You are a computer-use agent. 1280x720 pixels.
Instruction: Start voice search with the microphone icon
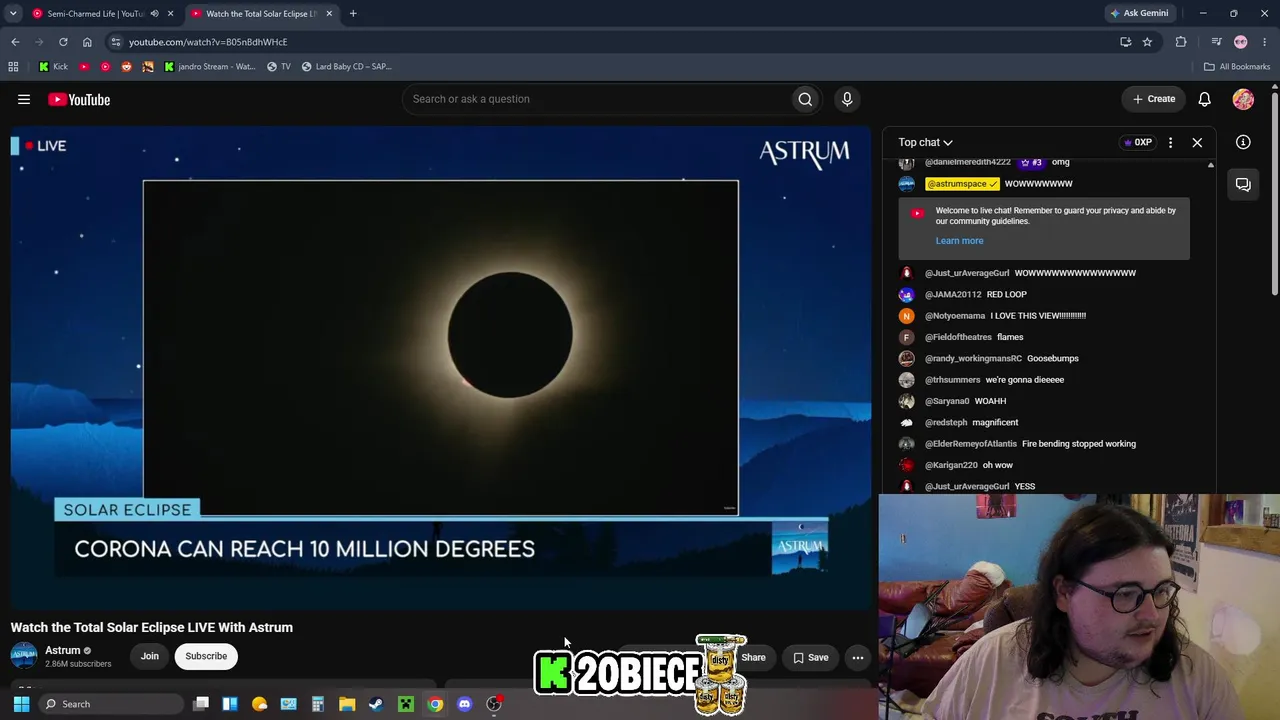[847, 99]
